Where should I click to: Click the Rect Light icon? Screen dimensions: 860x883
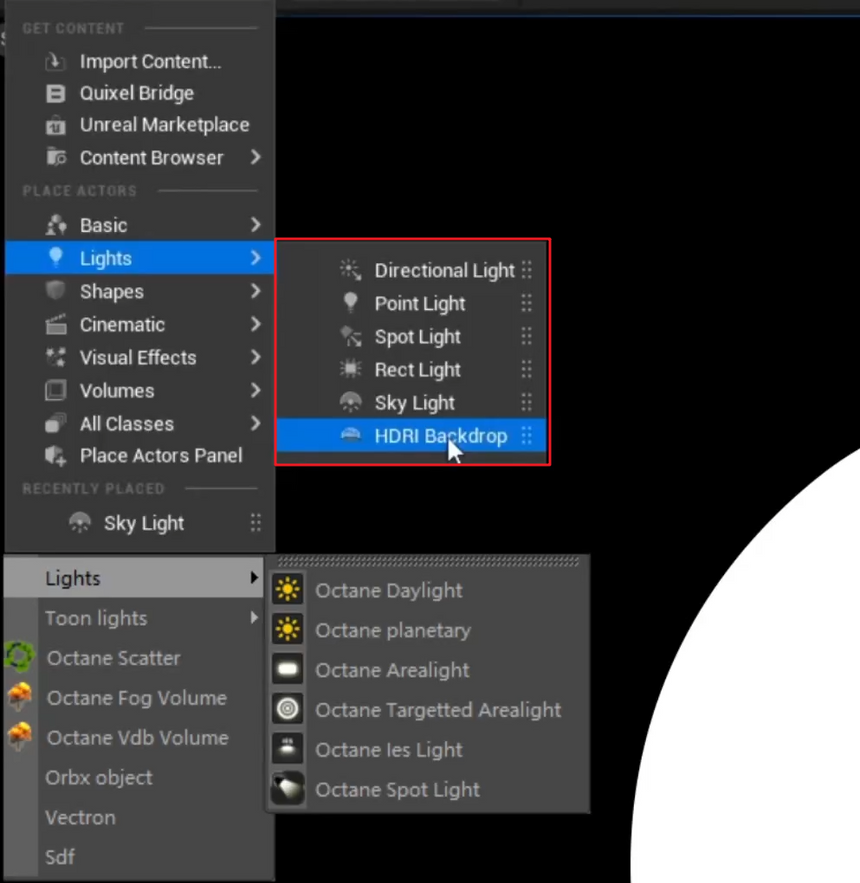pyautogui.click(x=350, y=369)
